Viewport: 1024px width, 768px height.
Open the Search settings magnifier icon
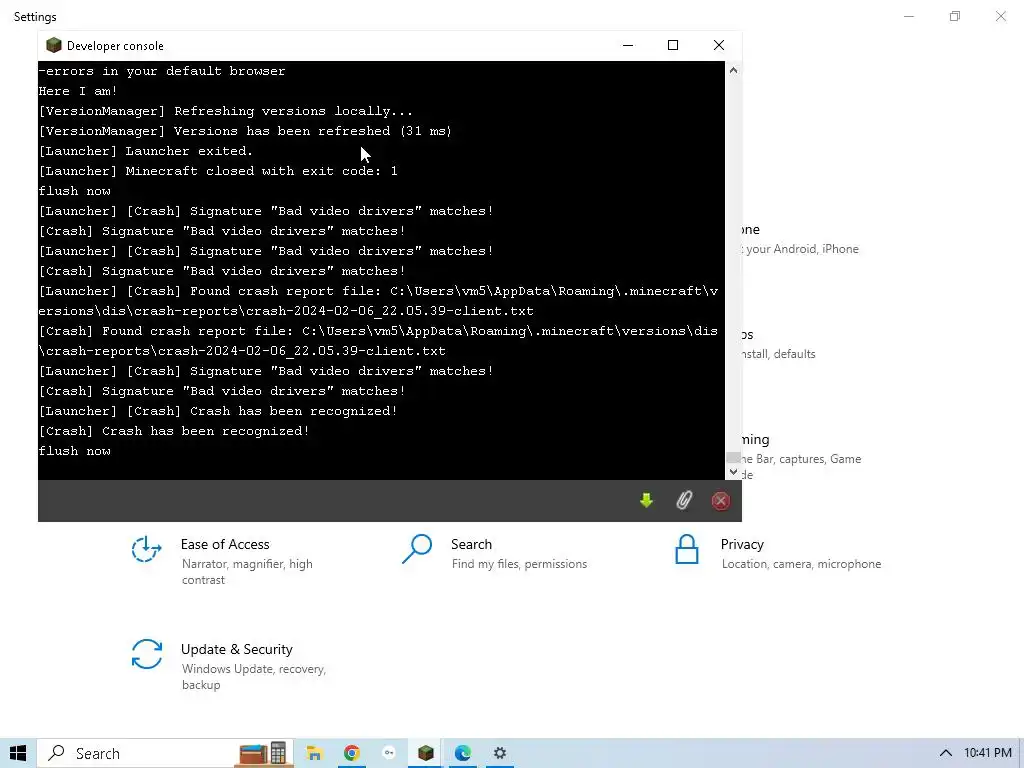(417, 549)
